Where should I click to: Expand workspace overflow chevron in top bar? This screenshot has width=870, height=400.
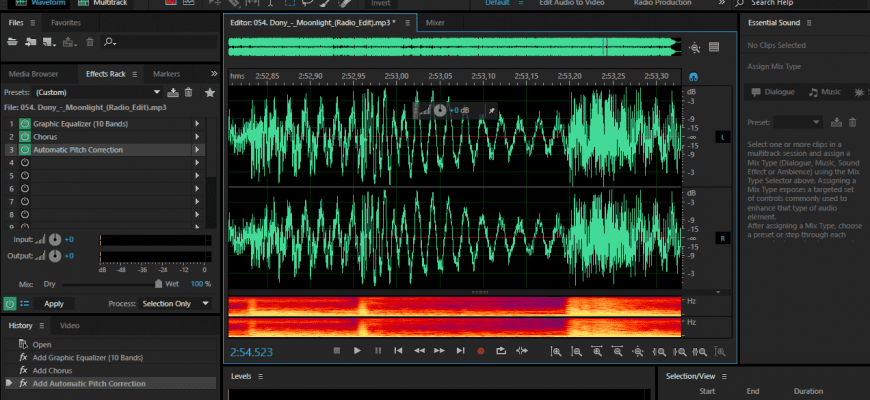722,3
